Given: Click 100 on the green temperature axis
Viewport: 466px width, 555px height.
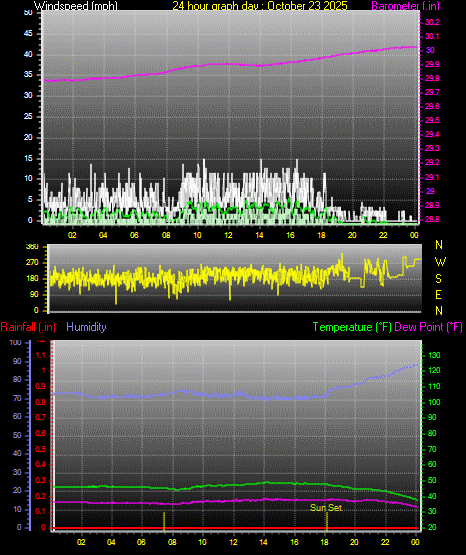Looking at the screenshot, I should (434, 402).
